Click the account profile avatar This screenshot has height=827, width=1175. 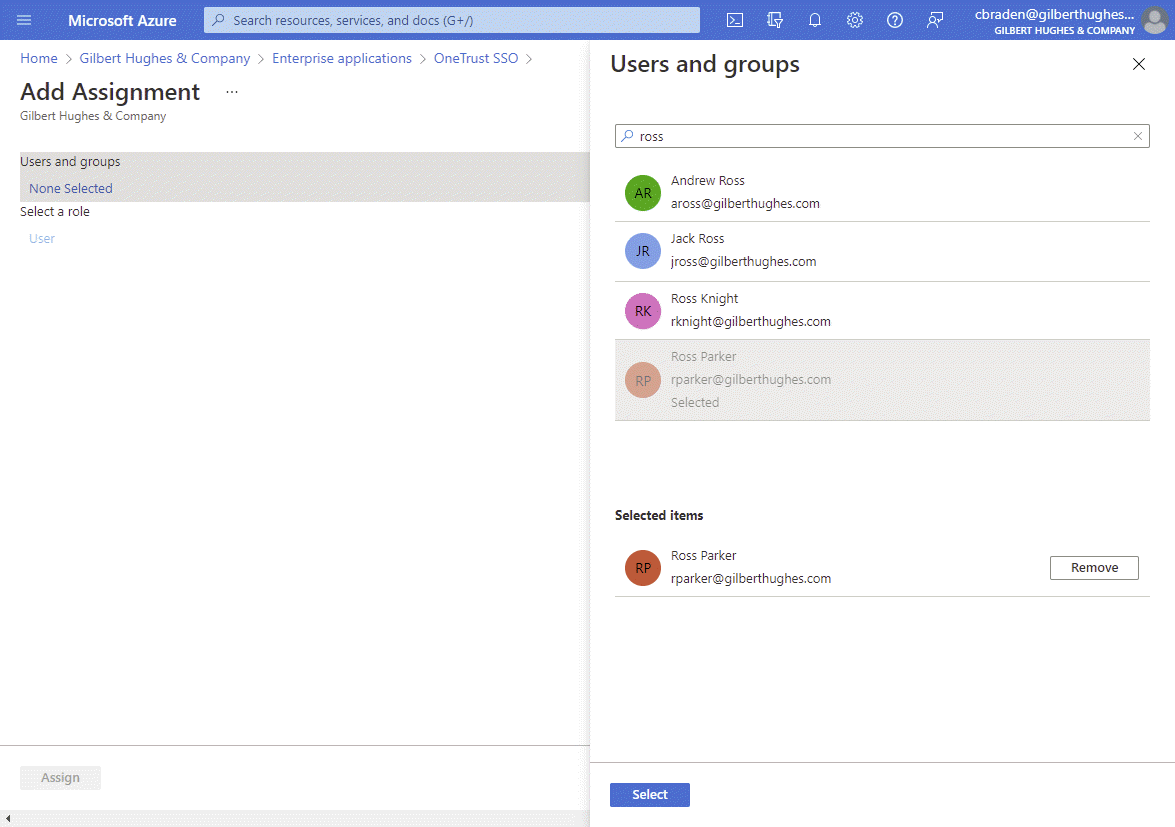coord(1155,20)
